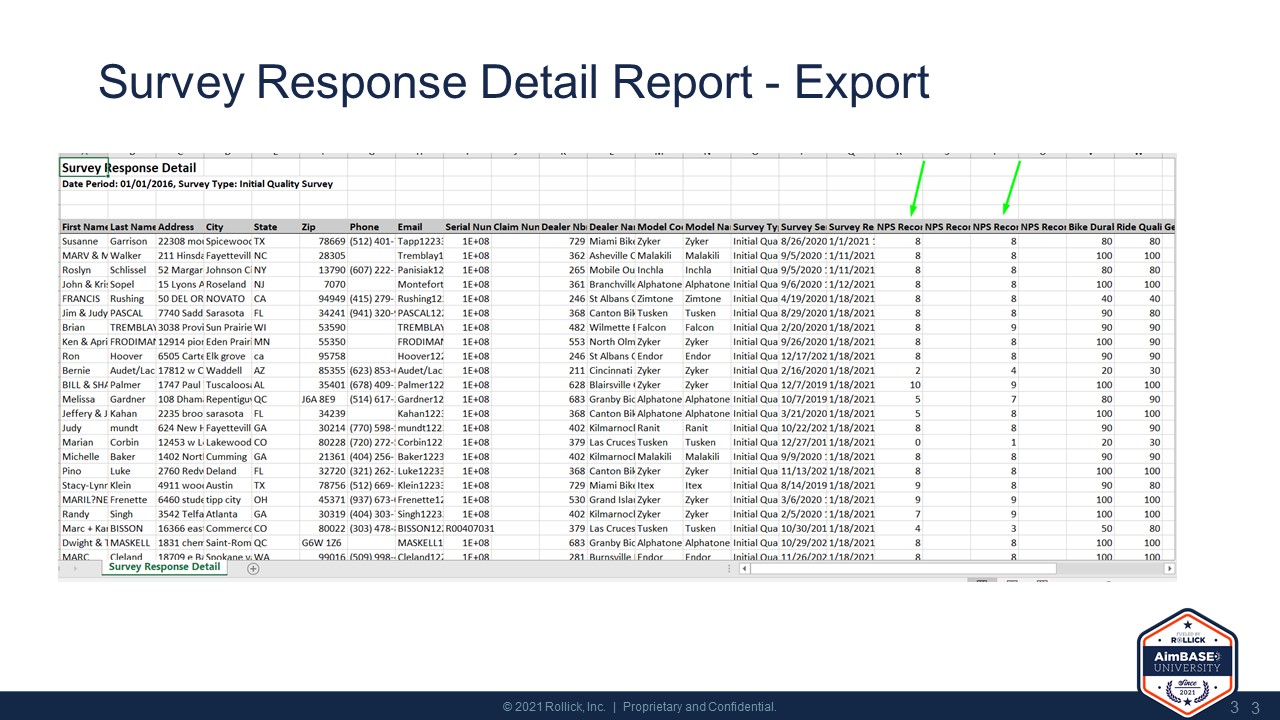Click the slide title text
Screen dimensions: 1280x720
[x=513, y=83]
